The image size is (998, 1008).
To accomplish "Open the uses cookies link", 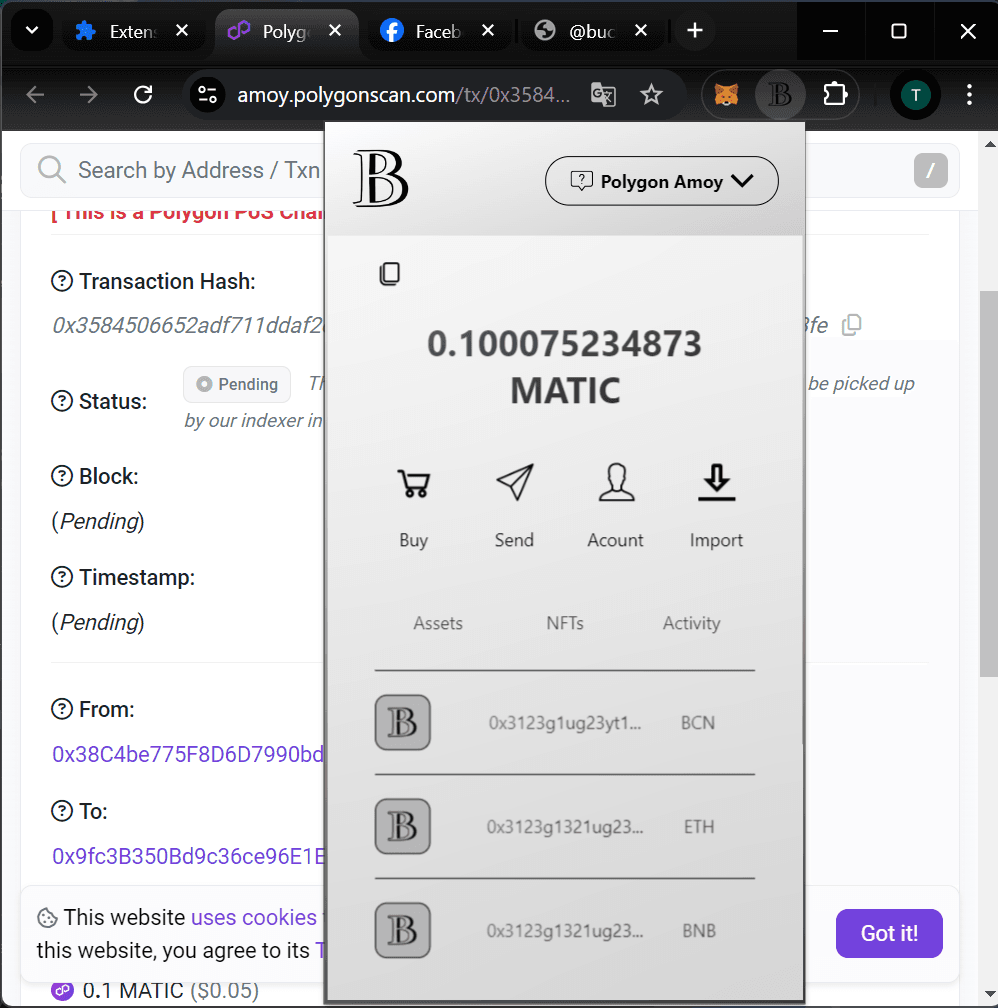I will (x=254, y=917).
